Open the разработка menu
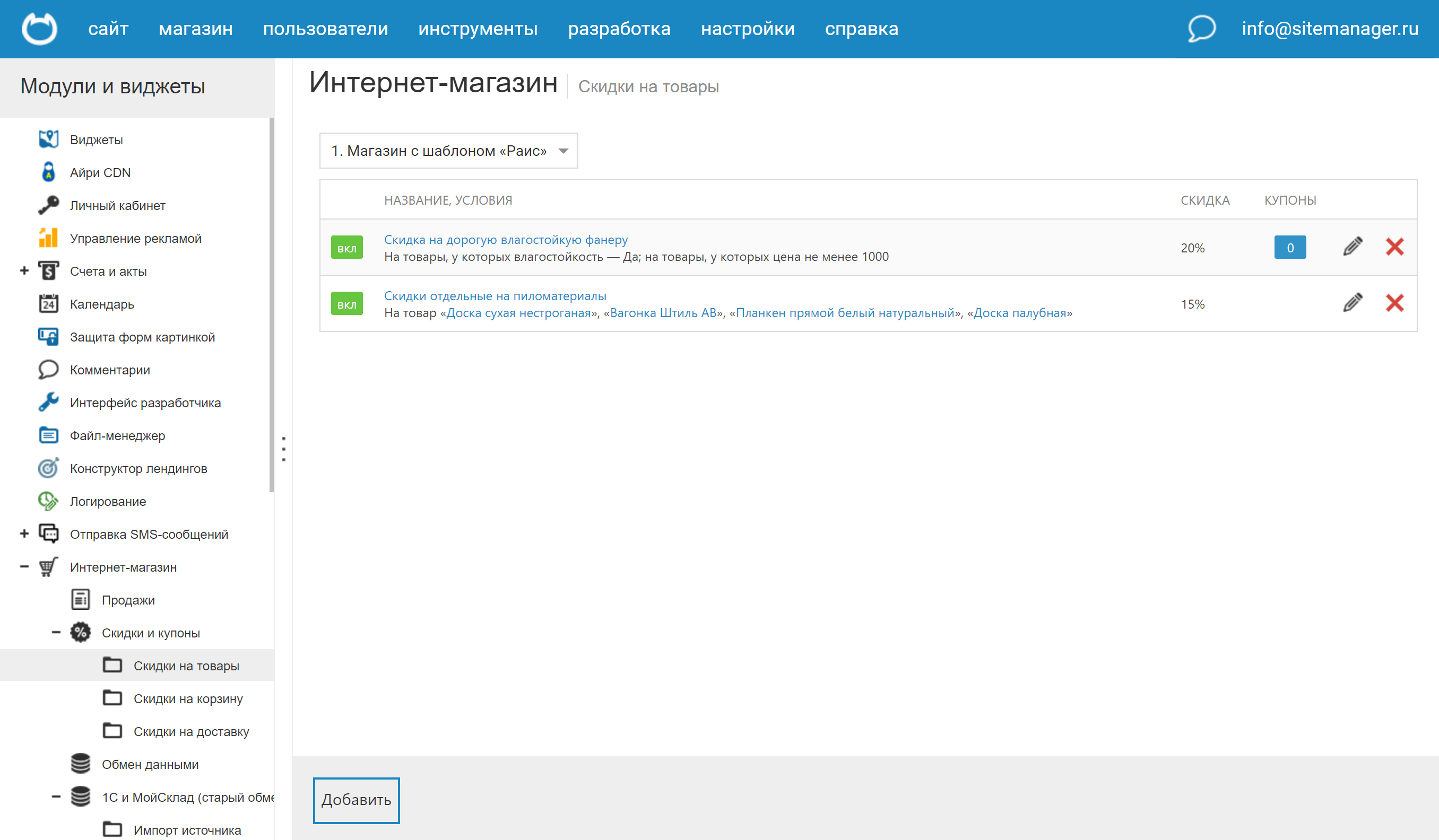Viewport: 1439px width, 840px height. pyautogui.click(x=620, y=28)
